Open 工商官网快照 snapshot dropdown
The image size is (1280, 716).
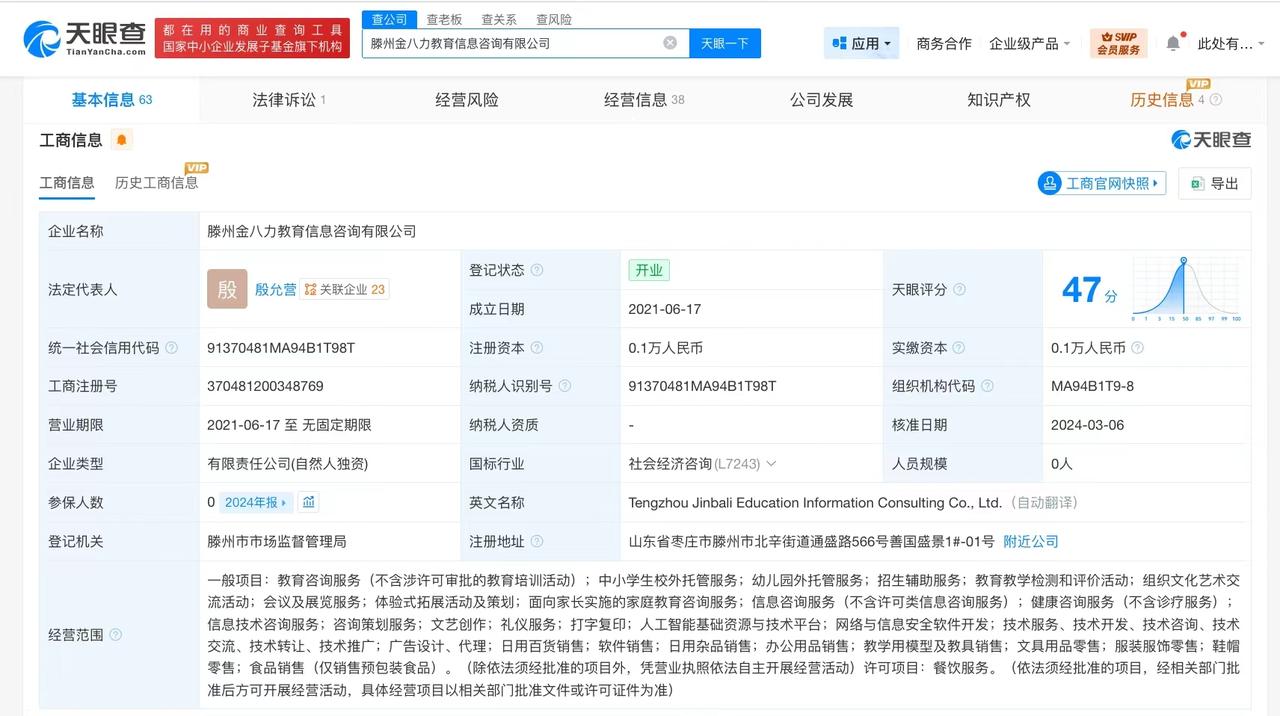[1102, 184]
